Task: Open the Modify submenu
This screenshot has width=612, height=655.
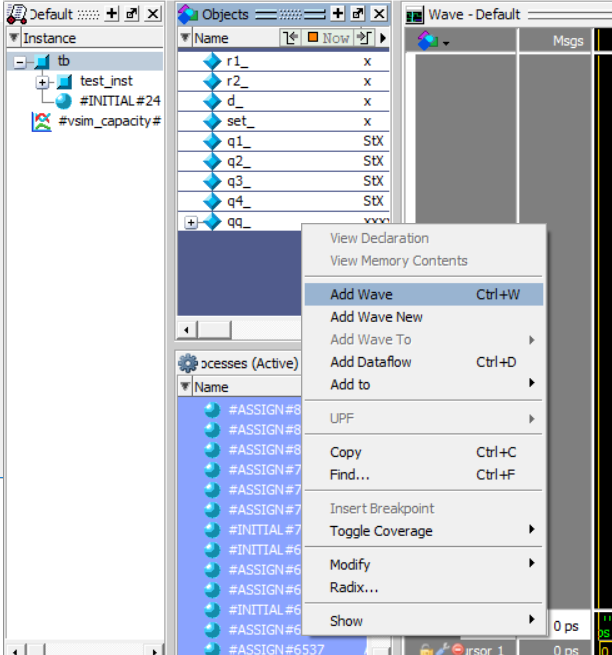Action: click(424, 565)
